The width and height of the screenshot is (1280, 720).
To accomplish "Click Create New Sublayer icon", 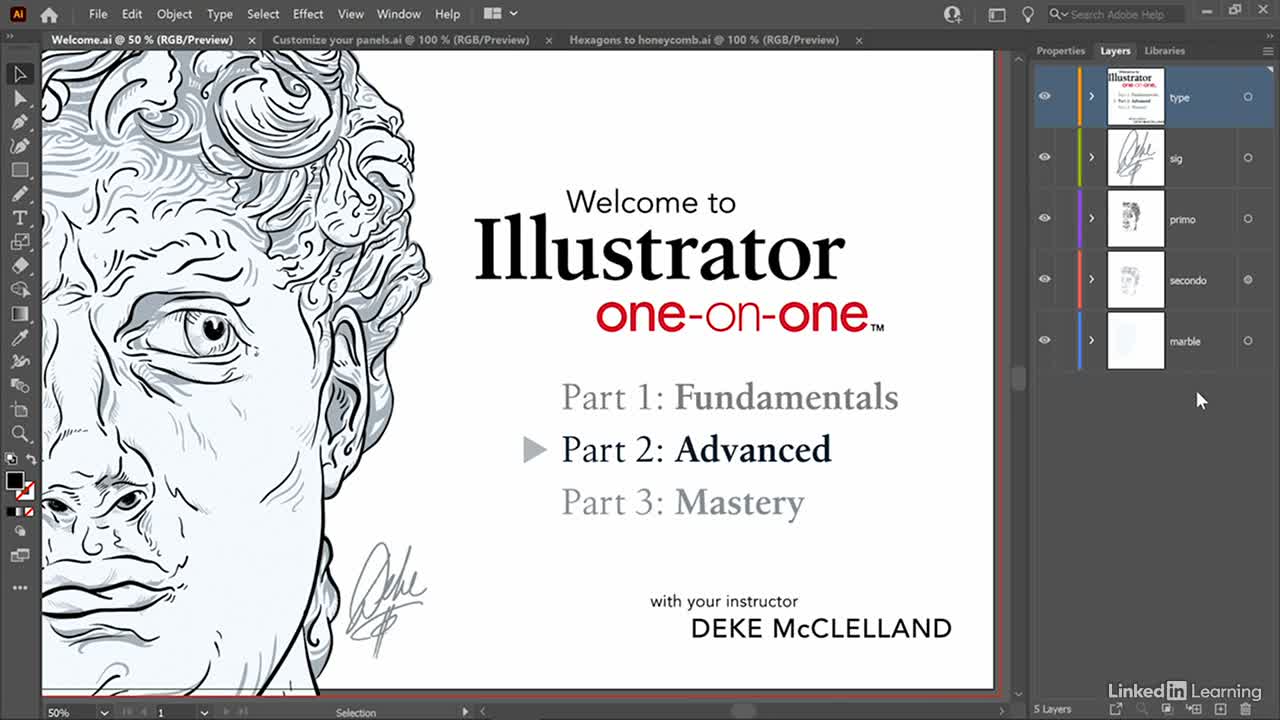I will 1194,709.
